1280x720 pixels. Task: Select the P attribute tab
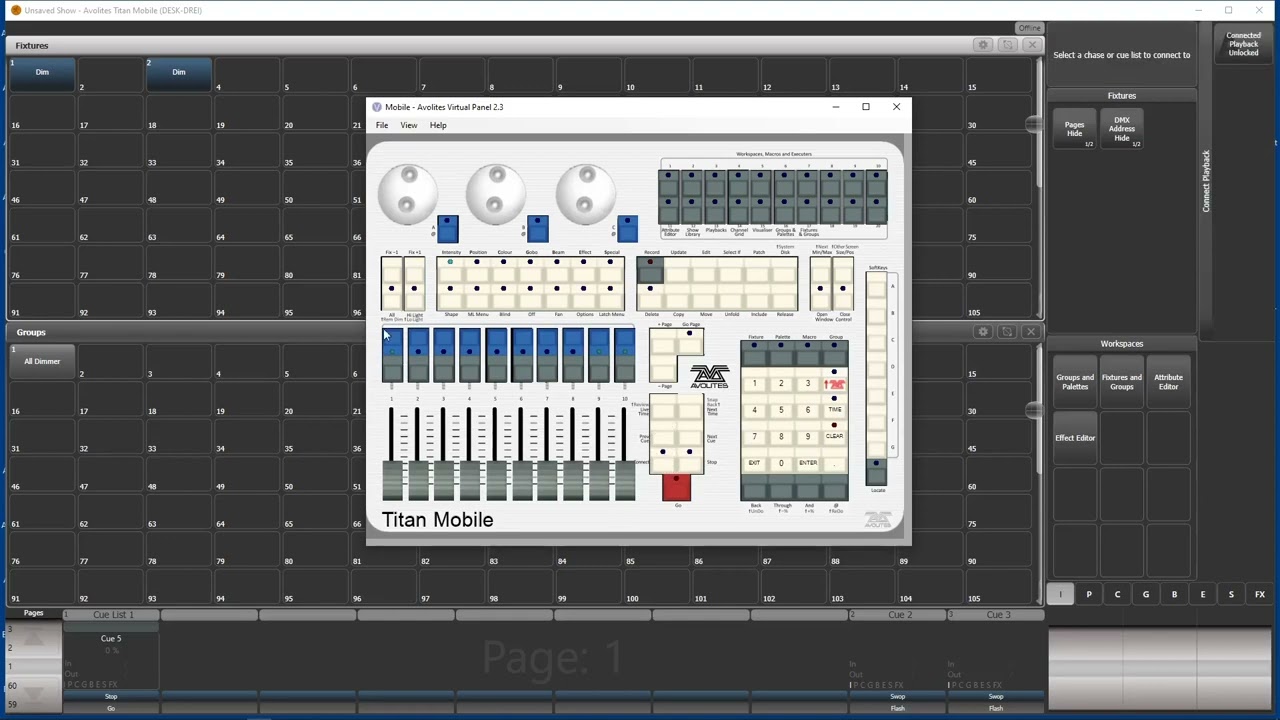[x=1089, y=594]
